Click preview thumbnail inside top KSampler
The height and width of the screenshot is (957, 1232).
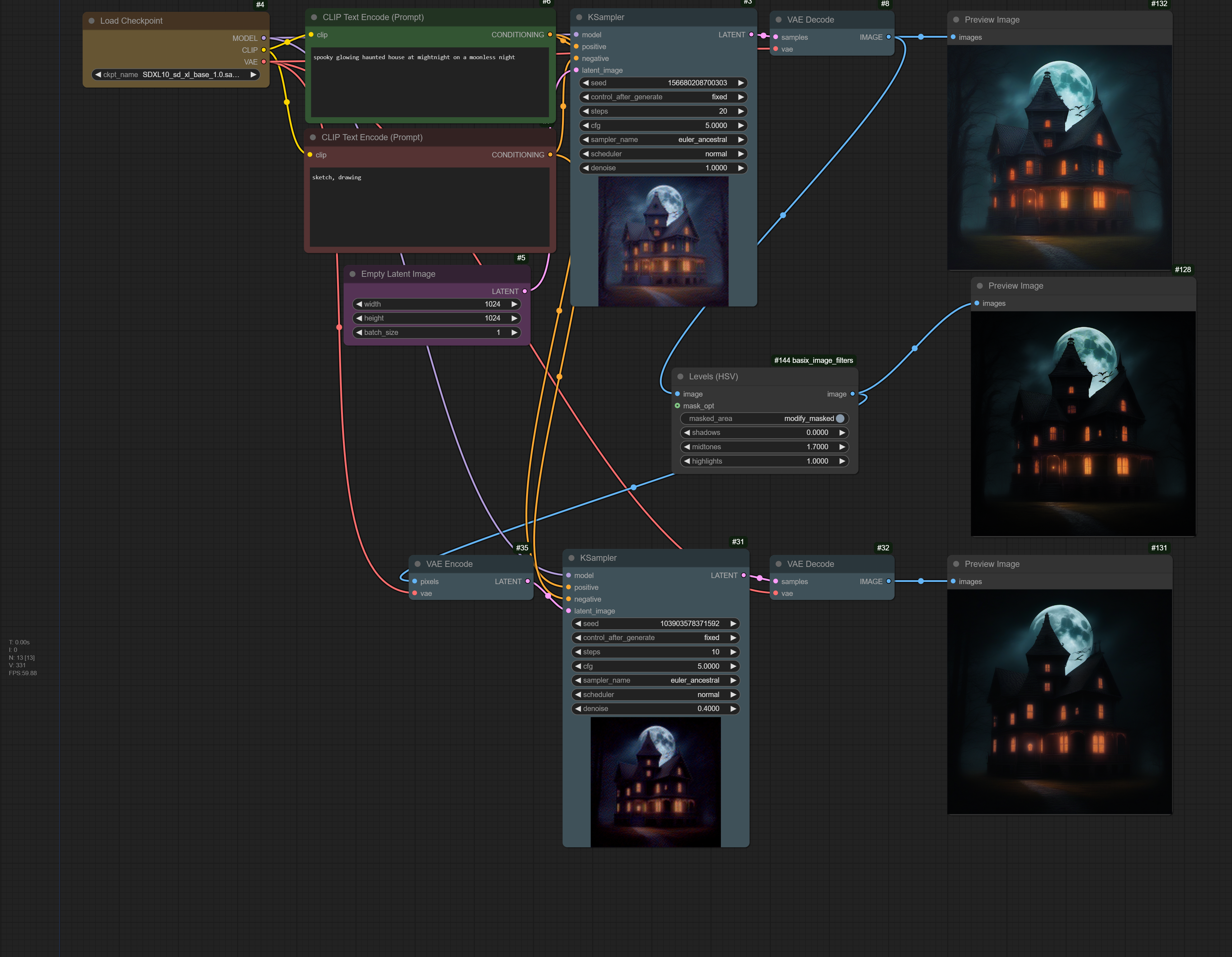click(x=664, y=241)
